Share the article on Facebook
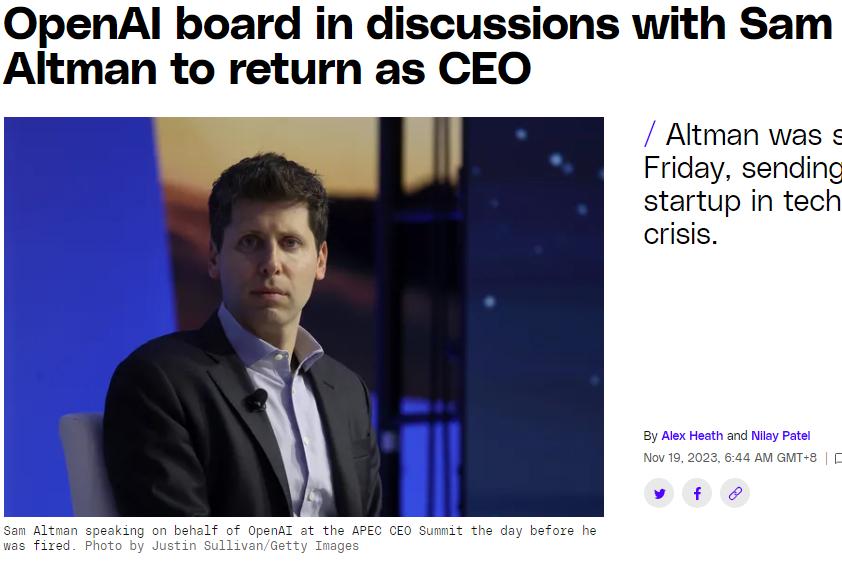This screenshot has width=842, height=562. click(x=697, y=493)
